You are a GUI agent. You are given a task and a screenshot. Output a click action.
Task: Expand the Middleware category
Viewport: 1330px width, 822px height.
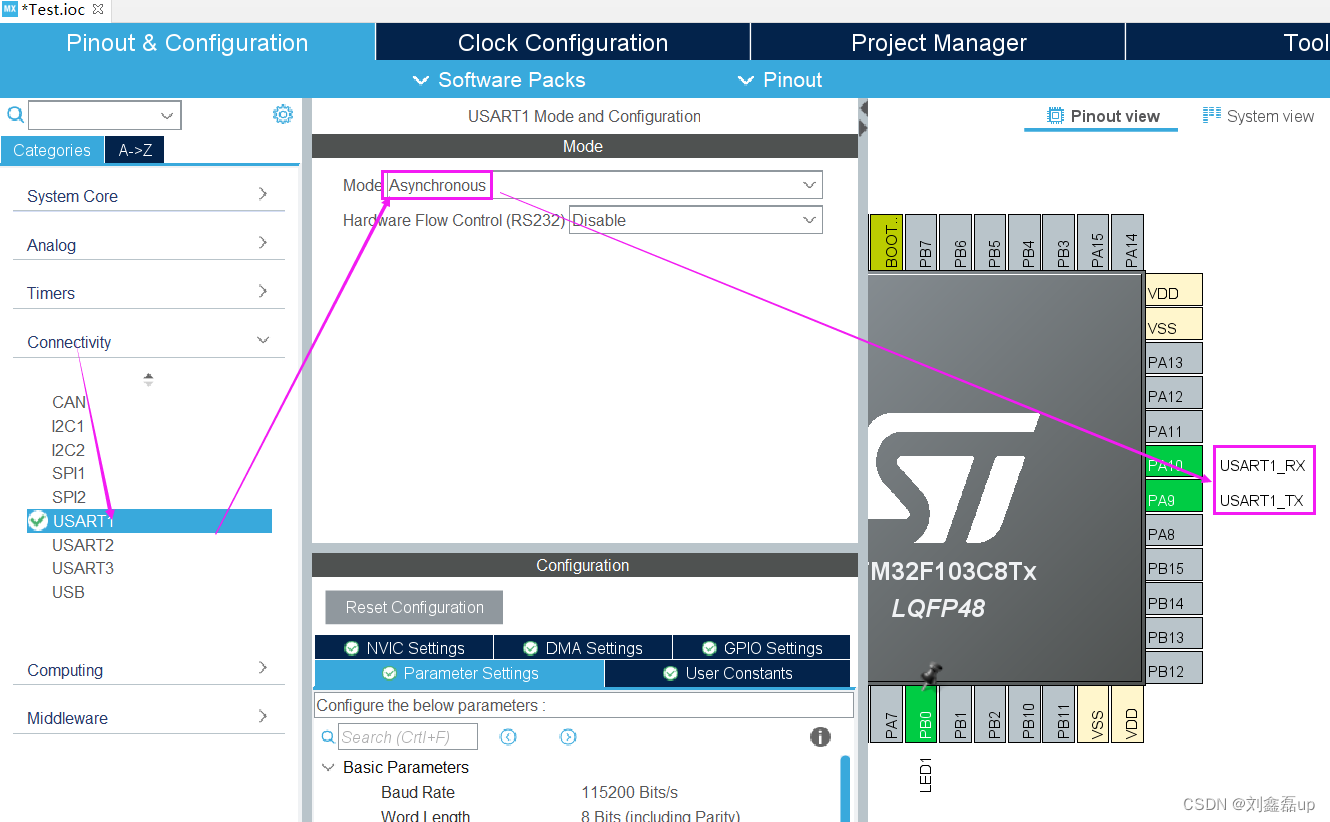tap(149, 717)
